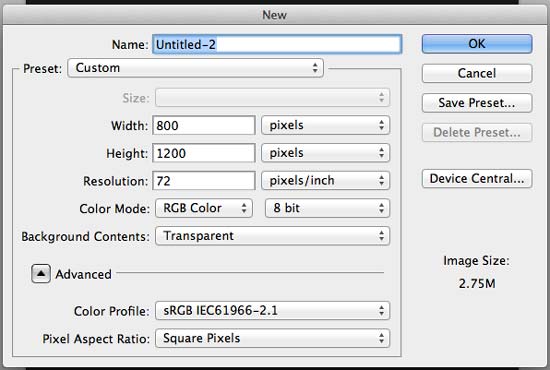Image resolution: width=550 pixels, height=370 pixels.
Task: Click Save Preset button
Action: point(477,103)
